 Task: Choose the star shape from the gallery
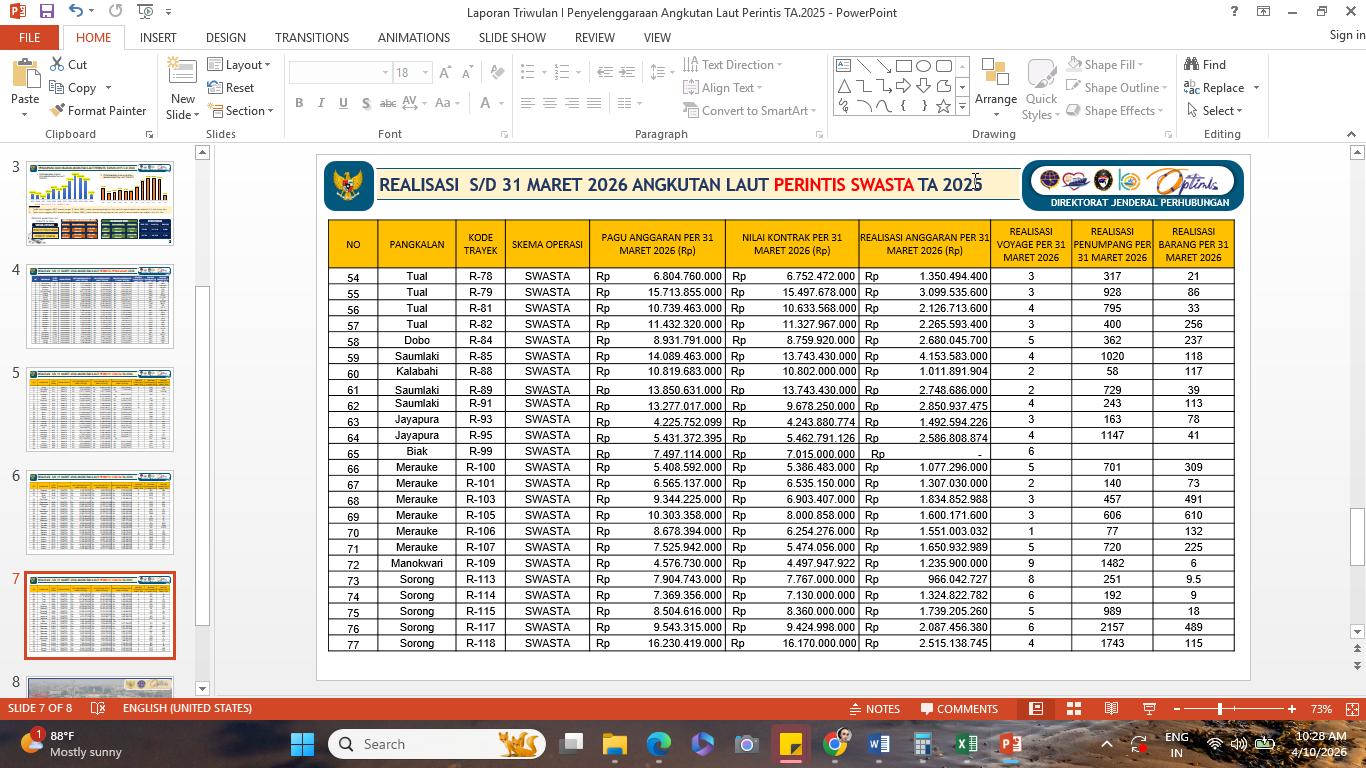click(943, 105)
